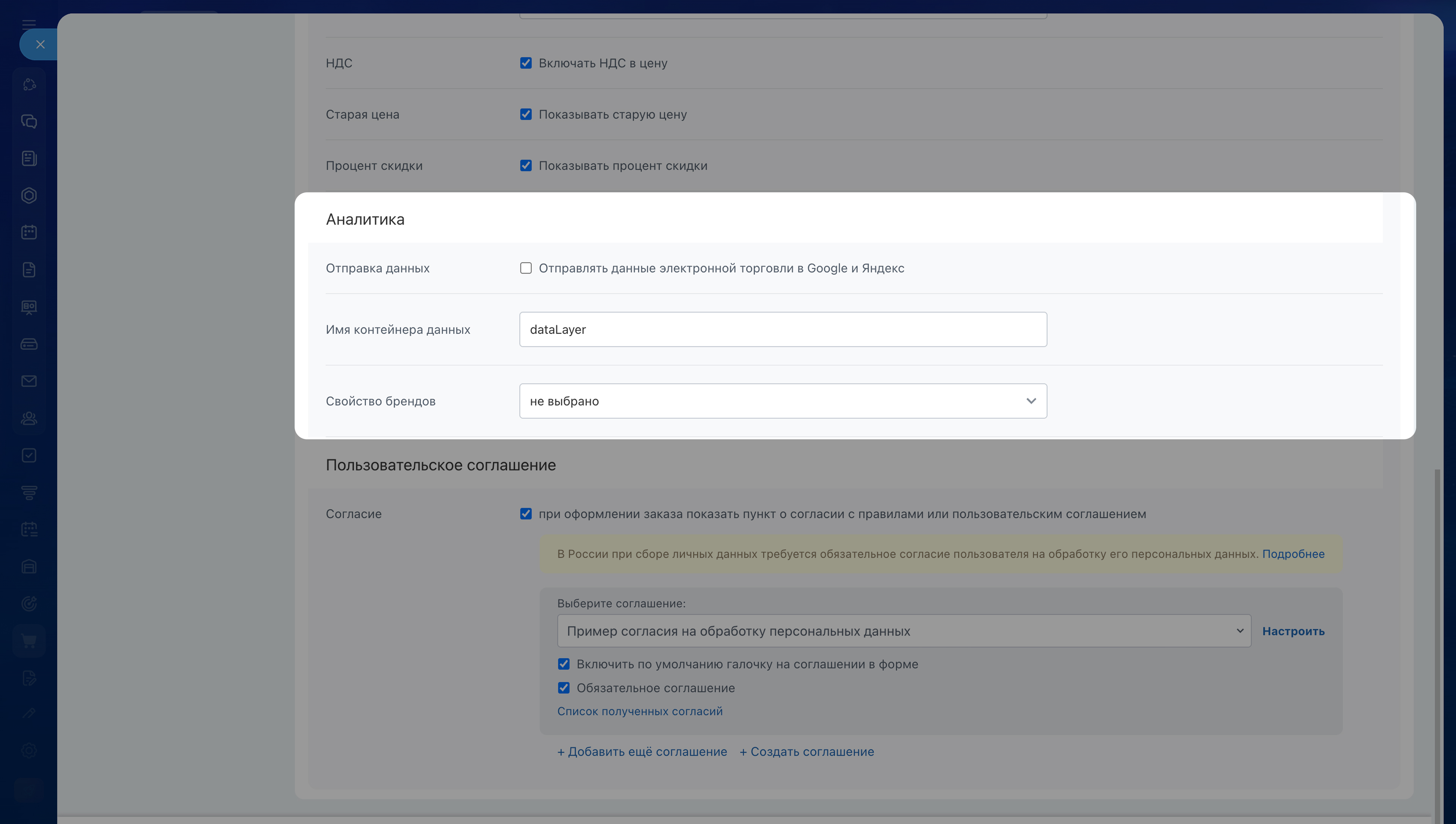
Task: Open the agreement selection dropdown
Action: pyautogui.click(x=904, y=631)
